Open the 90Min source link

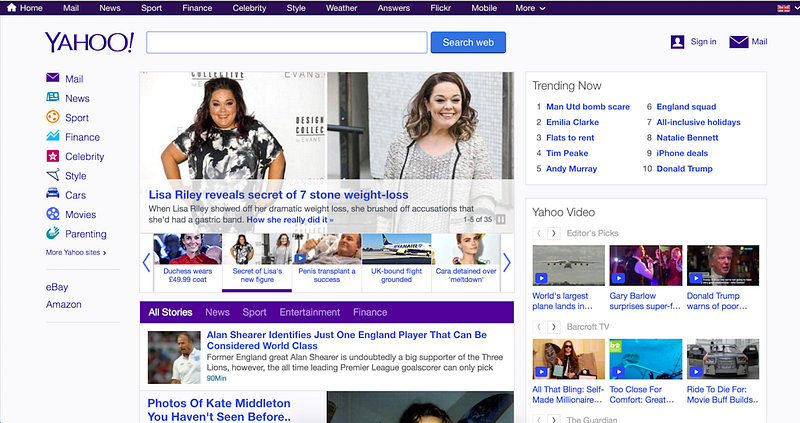pyautogui.click(x=216, y=378)
